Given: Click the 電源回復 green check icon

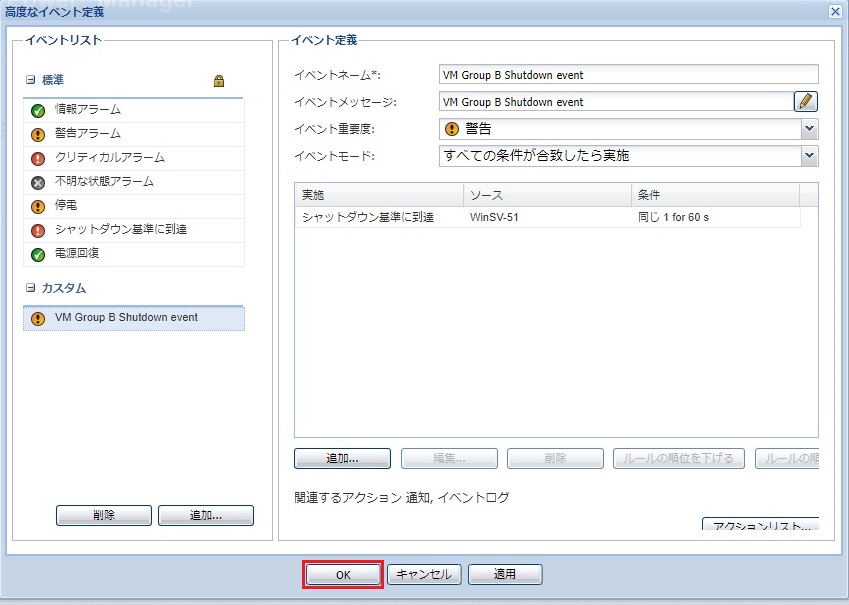Looking at the screenshot, I should (x=38, y=254).
